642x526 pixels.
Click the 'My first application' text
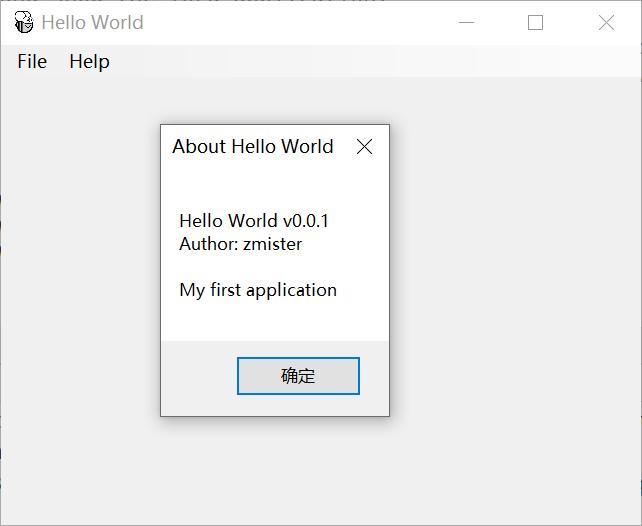click(x=258, y=290)
